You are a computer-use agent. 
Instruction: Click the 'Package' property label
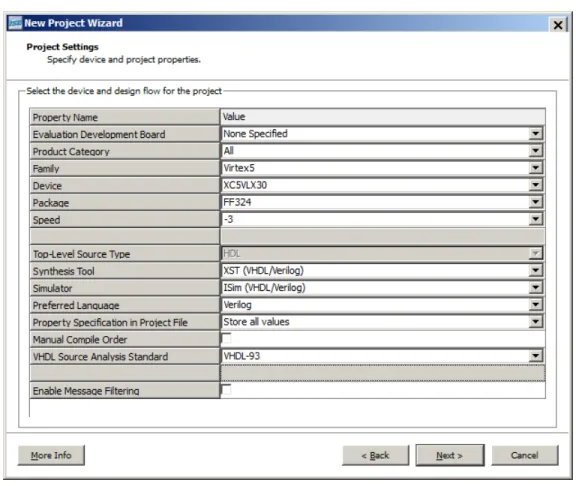pyautogui.click(x=51, y=203)
